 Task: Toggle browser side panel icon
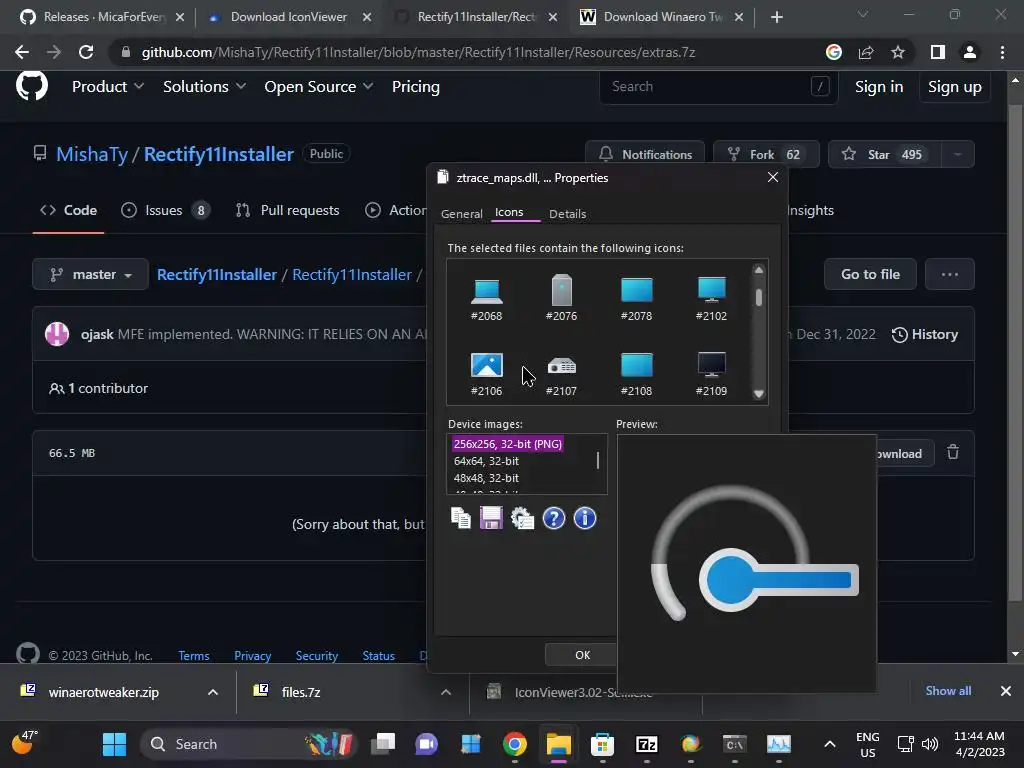coord(938,52)
